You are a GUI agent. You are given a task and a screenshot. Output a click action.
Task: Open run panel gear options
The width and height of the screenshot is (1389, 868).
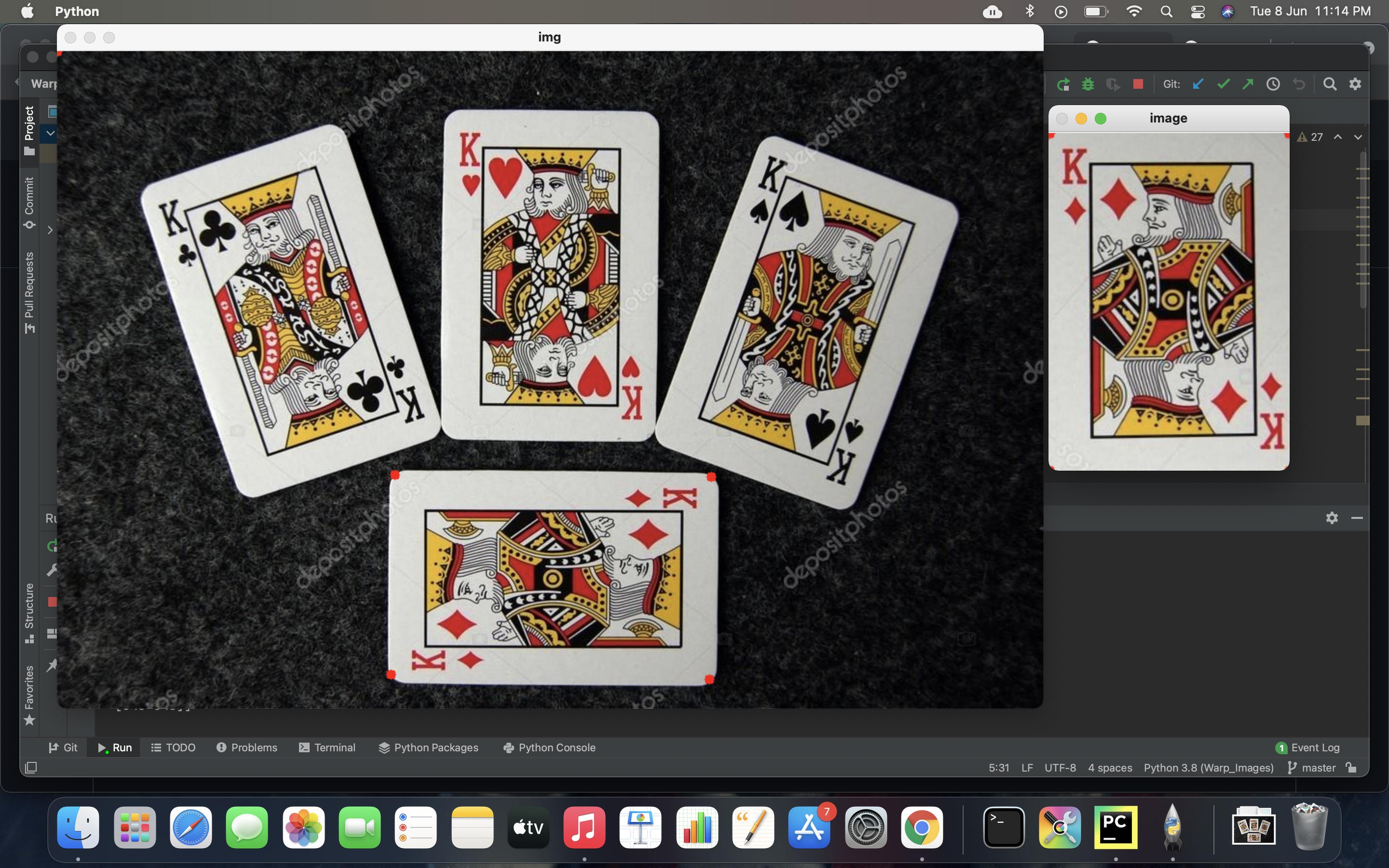pos(1332,518)
